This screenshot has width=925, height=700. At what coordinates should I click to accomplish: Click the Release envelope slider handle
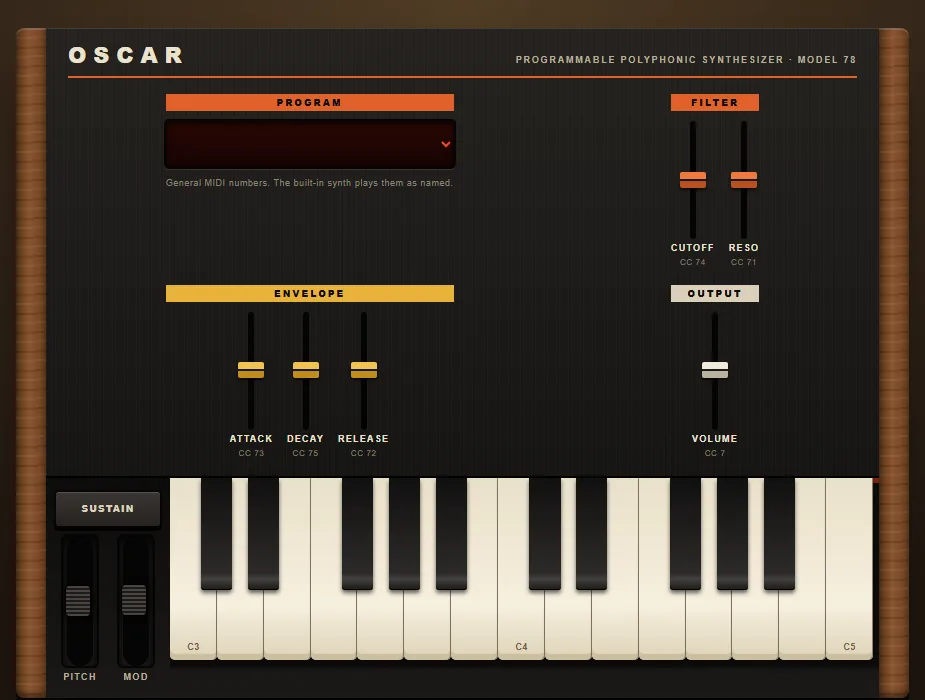click(364, 370)
